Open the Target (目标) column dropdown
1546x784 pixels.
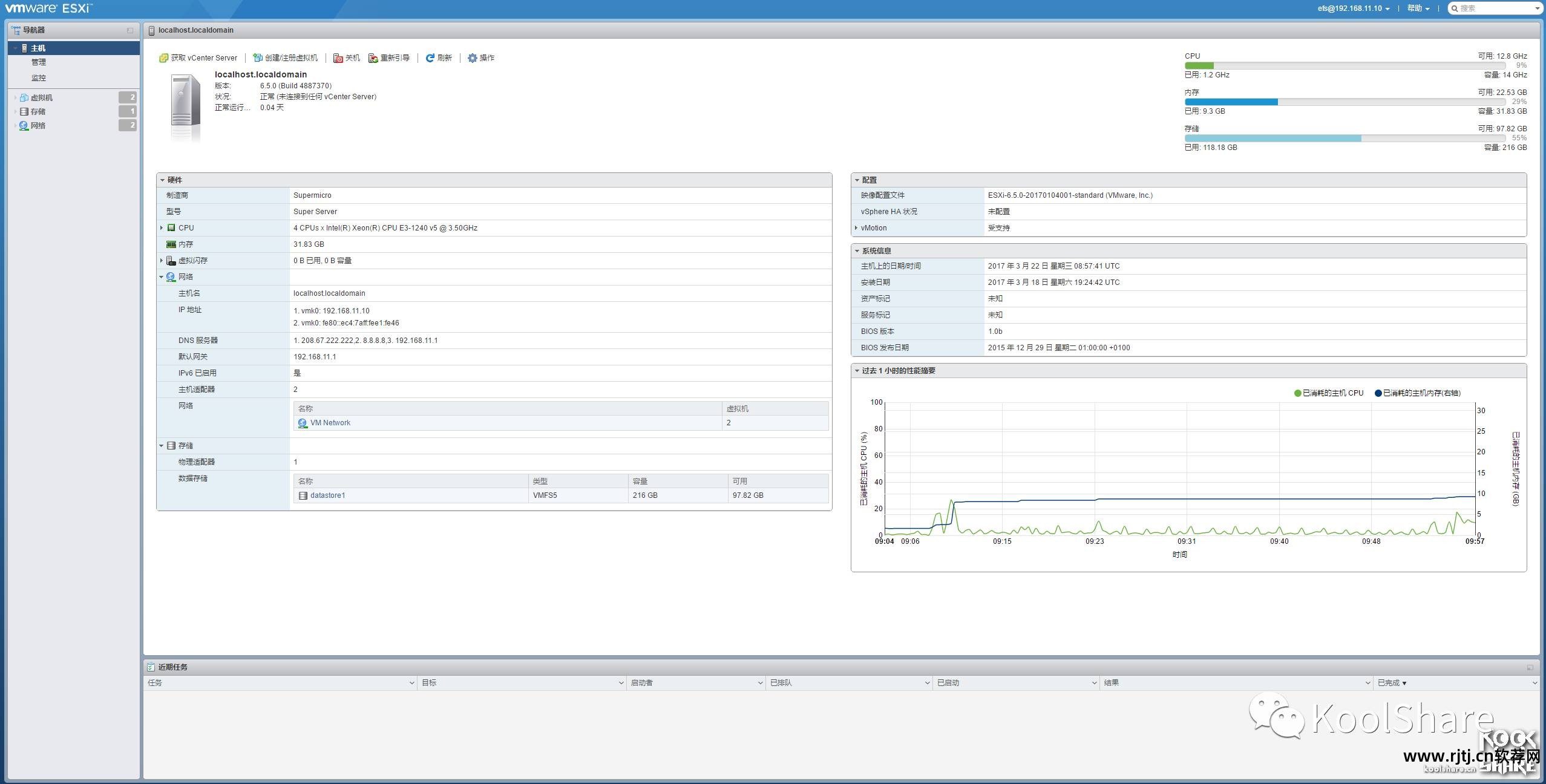(621, 683)
